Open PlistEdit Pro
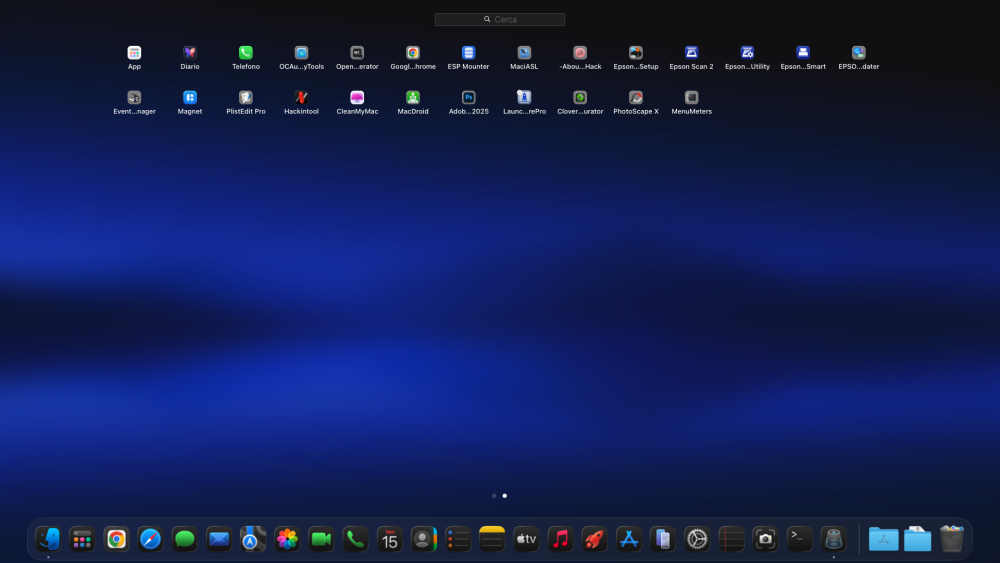Screen dimensions: 1000x563 [x=246, y=98]
